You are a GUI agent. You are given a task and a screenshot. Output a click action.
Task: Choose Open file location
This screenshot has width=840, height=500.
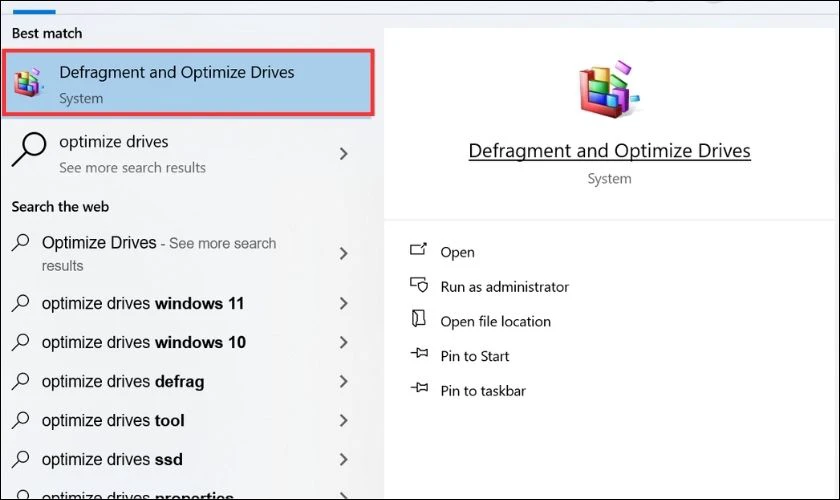[496, 322]
